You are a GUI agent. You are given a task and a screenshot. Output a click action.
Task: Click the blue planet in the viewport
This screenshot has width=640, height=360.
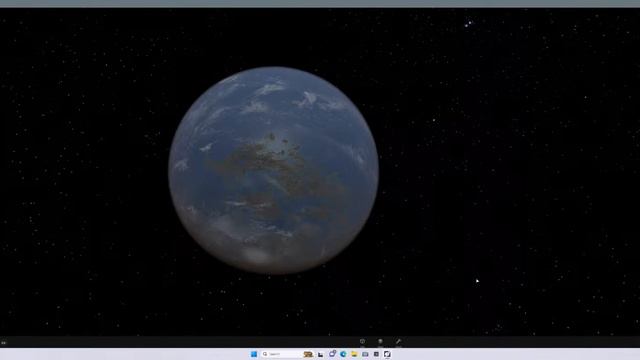pos(273,170)
